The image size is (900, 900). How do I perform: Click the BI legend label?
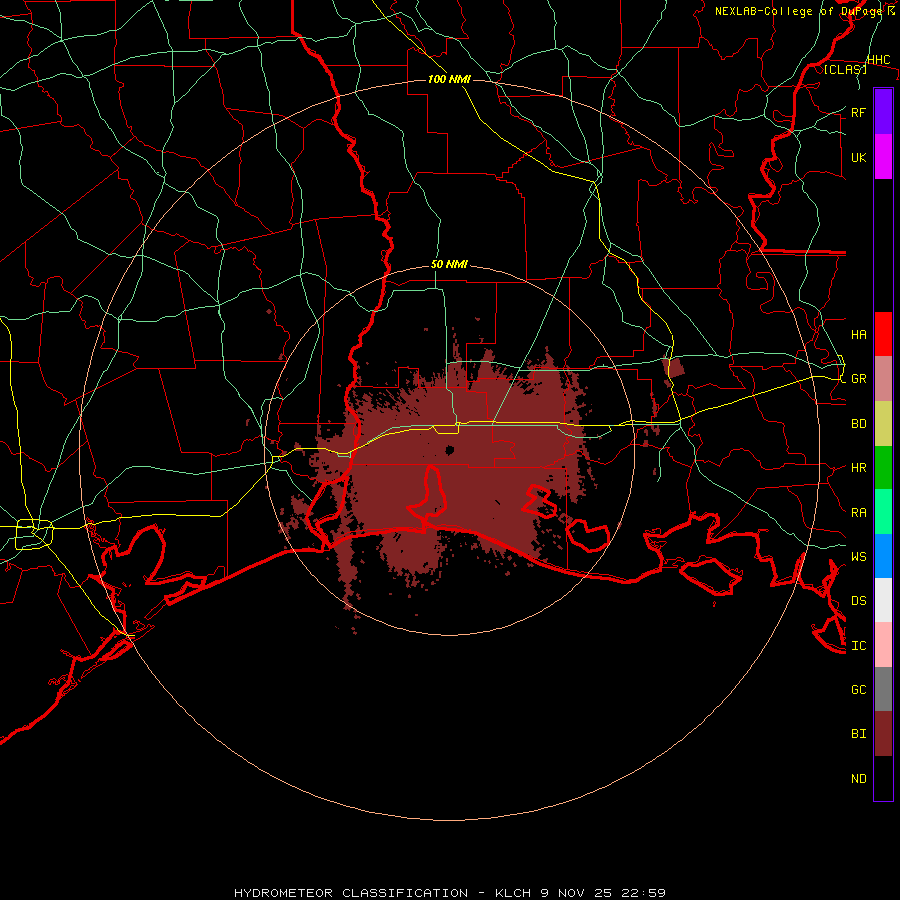point(858,734)
